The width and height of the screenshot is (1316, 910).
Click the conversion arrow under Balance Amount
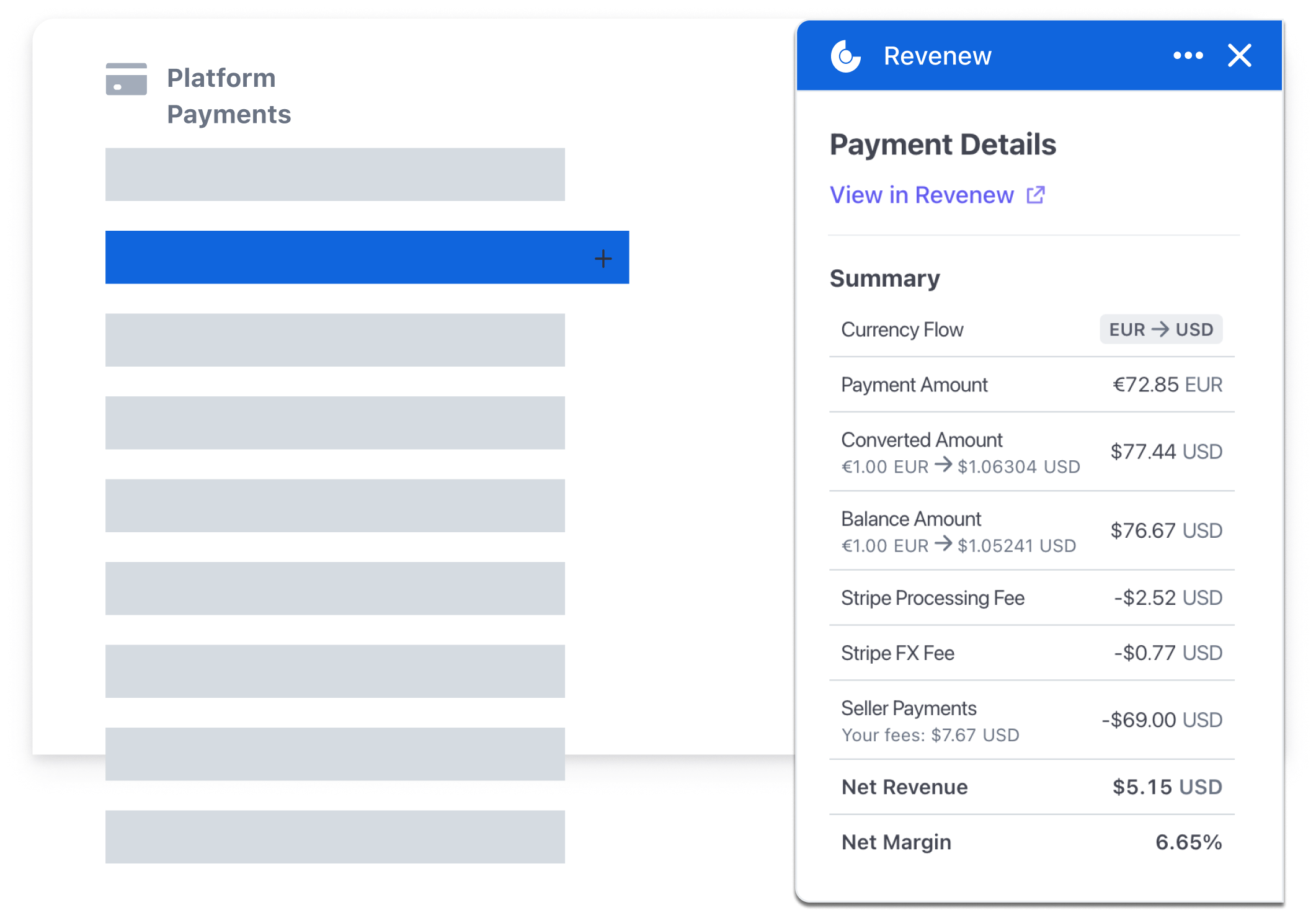pos(943,546)
